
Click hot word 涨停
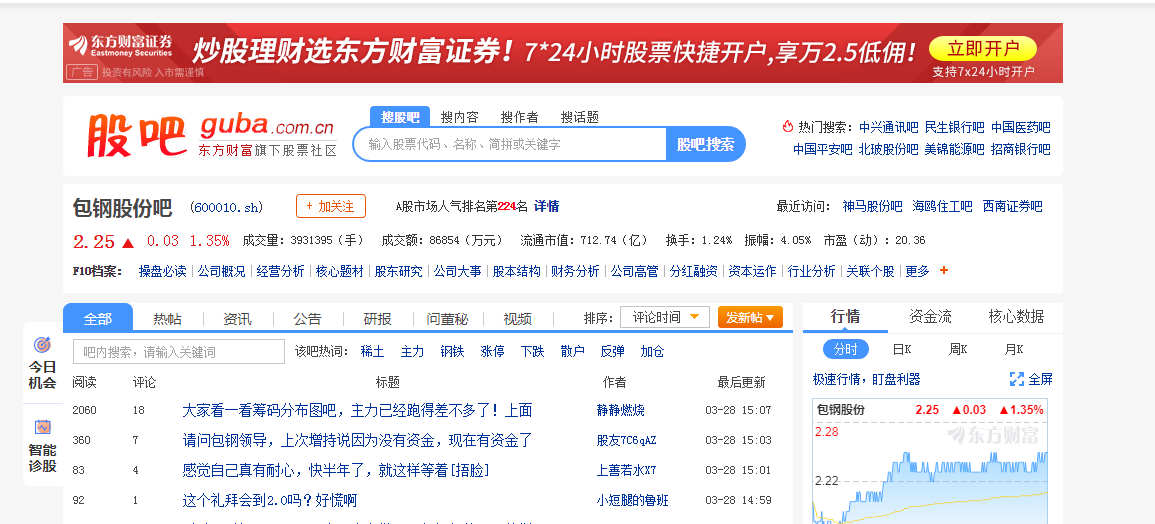[x=492, y=352]
